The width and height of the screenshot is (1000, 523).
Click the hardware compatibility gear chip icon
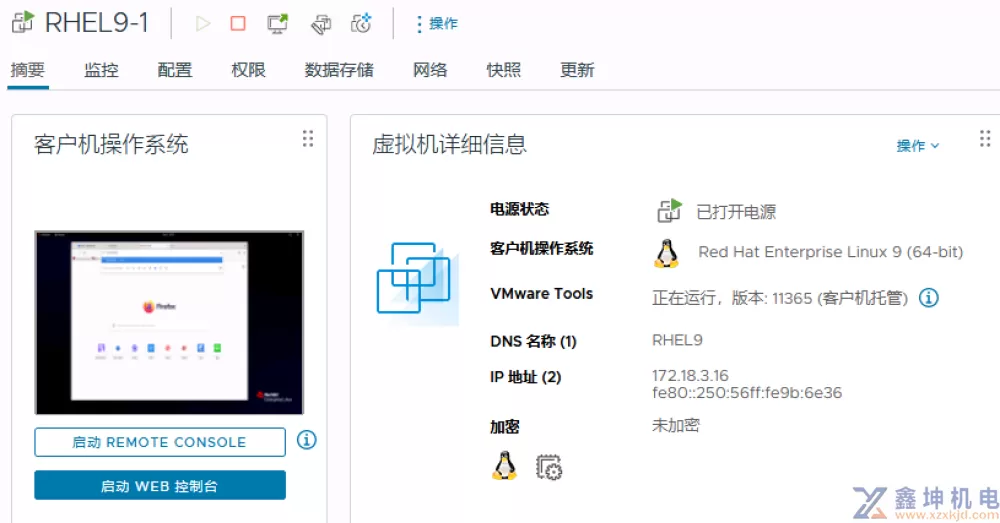point(548,467)
